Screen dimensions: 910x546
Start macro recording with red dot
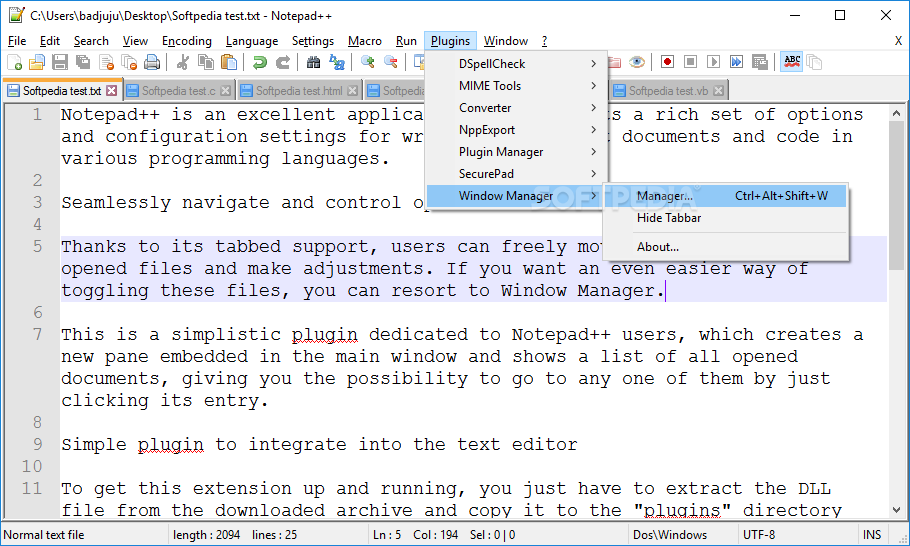[x=667, y=62]
